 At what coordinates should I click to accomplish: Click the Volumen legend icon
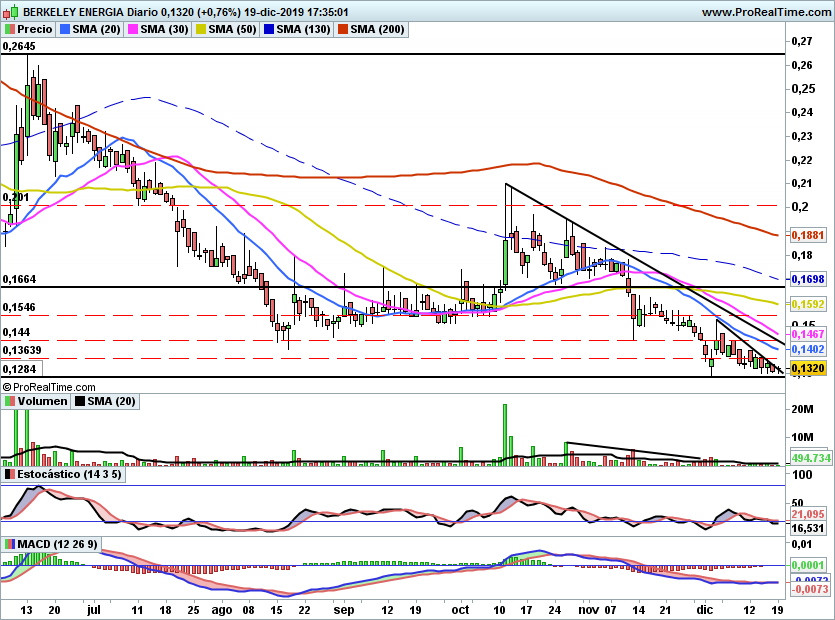click(10, 401)
